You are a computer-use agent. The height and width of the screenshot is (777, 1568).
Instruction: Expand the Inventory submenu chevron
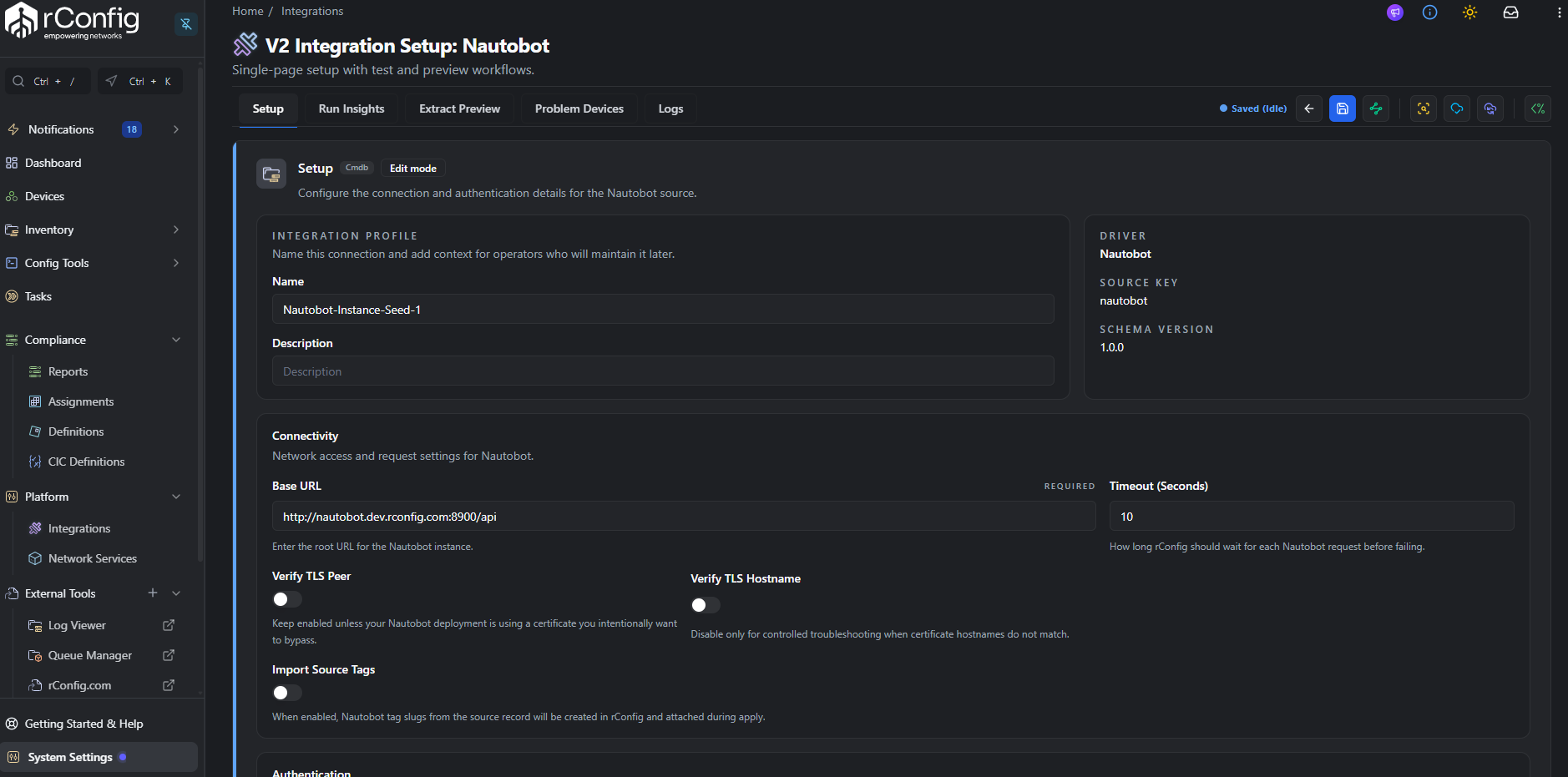(176, 230)
